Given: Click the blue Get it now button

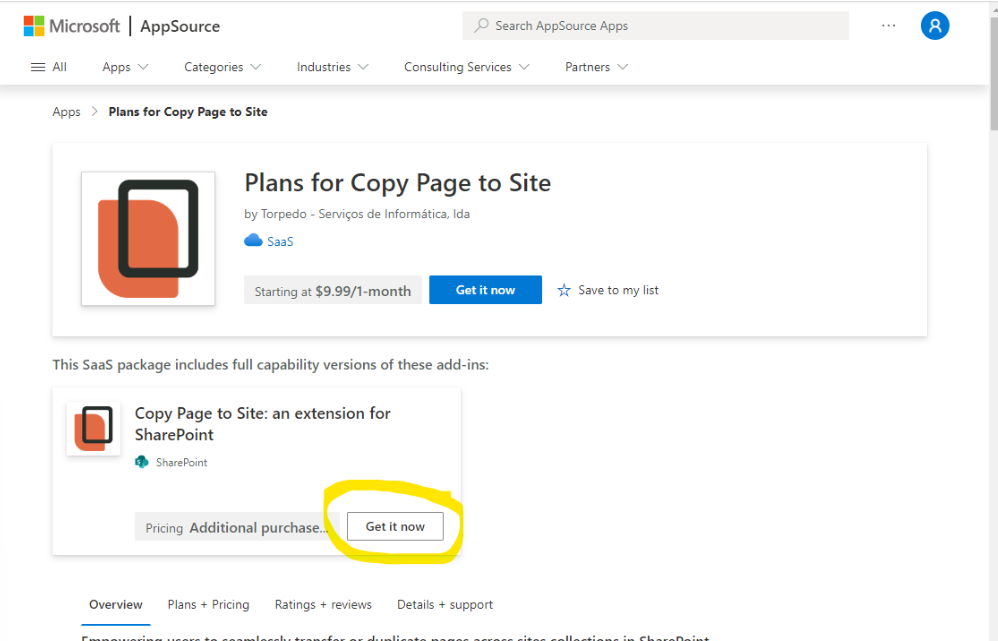Looking at the screenshot, I should click(x=486, y=290).
